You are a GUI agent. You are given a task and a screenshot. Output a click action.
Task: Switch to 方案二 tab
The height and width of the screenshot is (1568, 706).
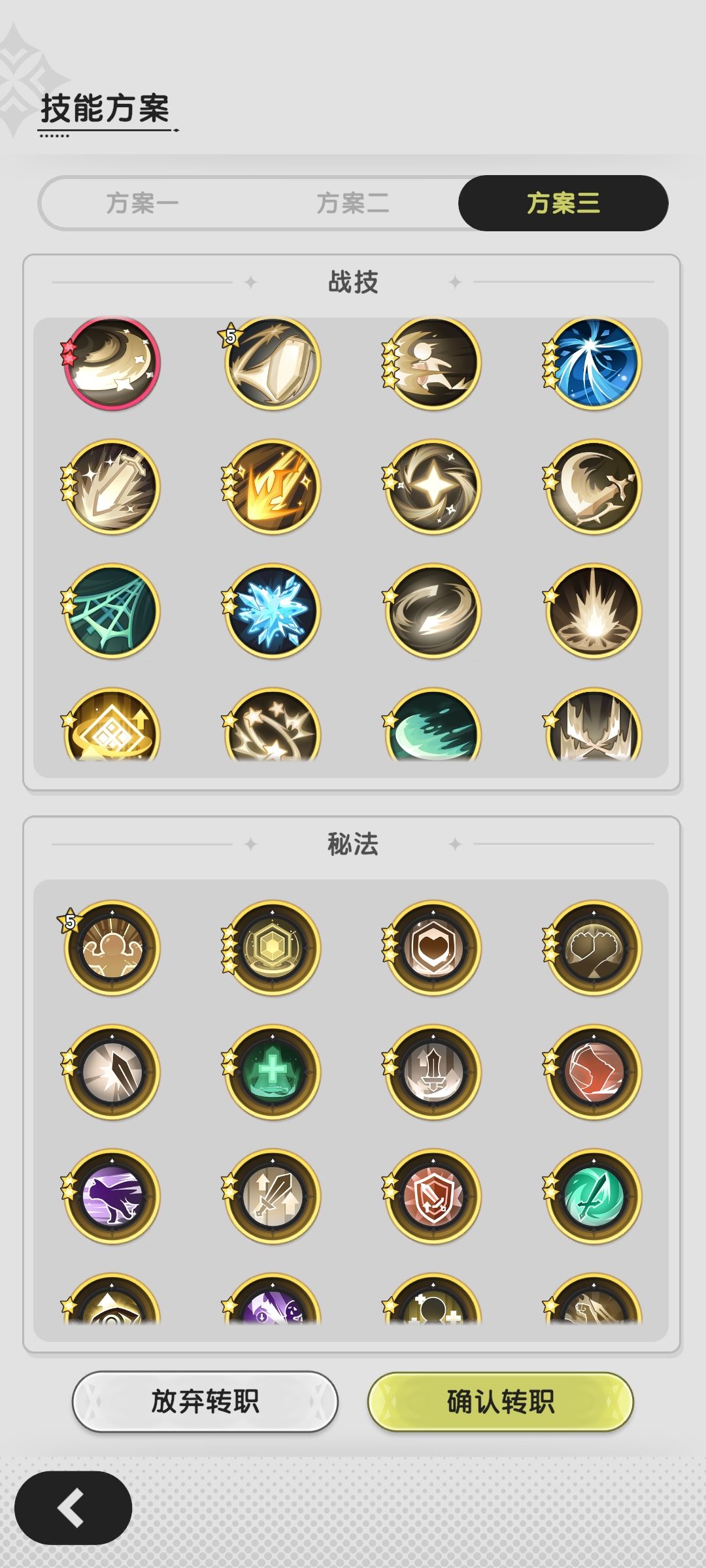(x=353, y=203)
